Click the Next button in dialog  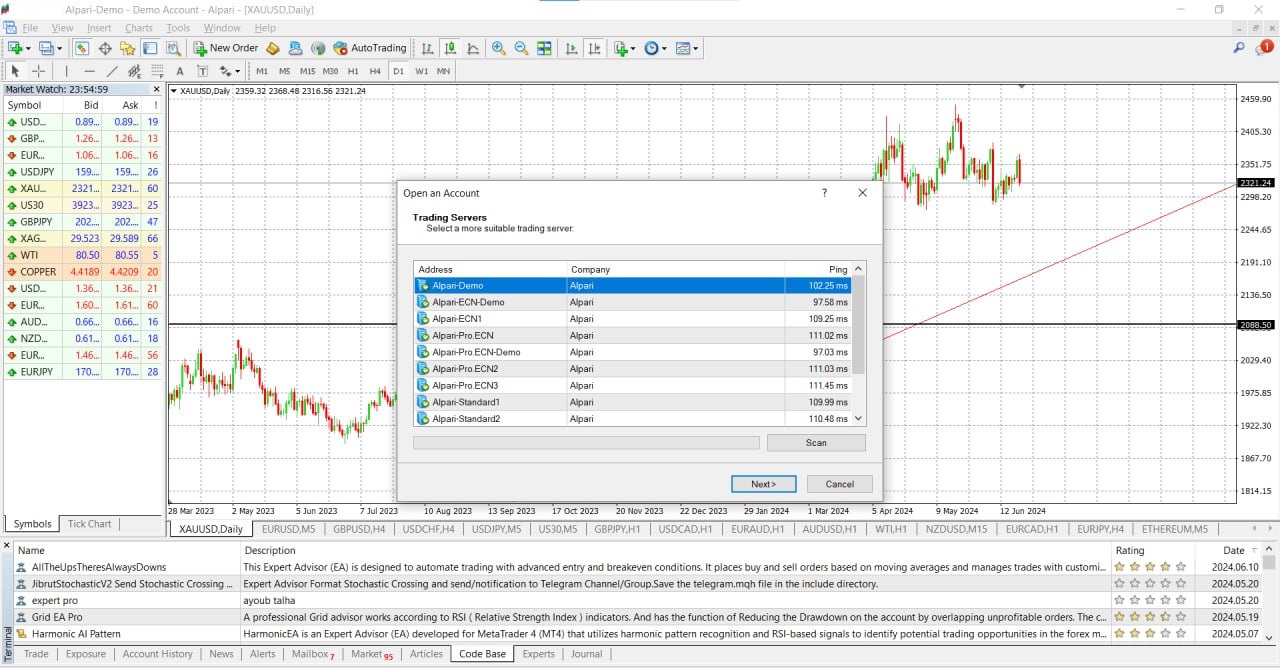[x=763, y=484]
